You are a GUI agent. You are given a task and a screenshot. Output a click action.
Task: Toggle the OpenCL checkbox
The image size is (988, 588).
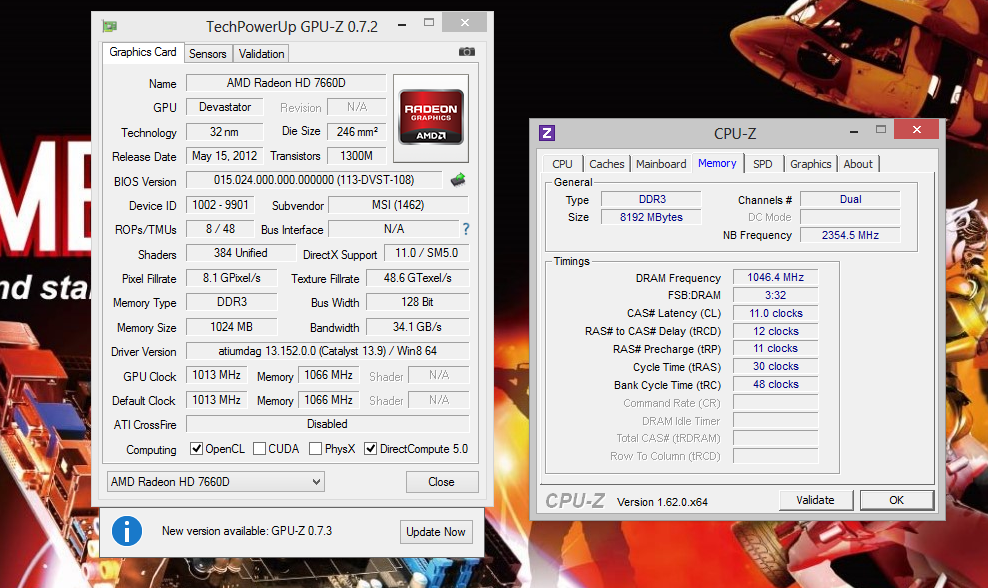click(197, 449)
